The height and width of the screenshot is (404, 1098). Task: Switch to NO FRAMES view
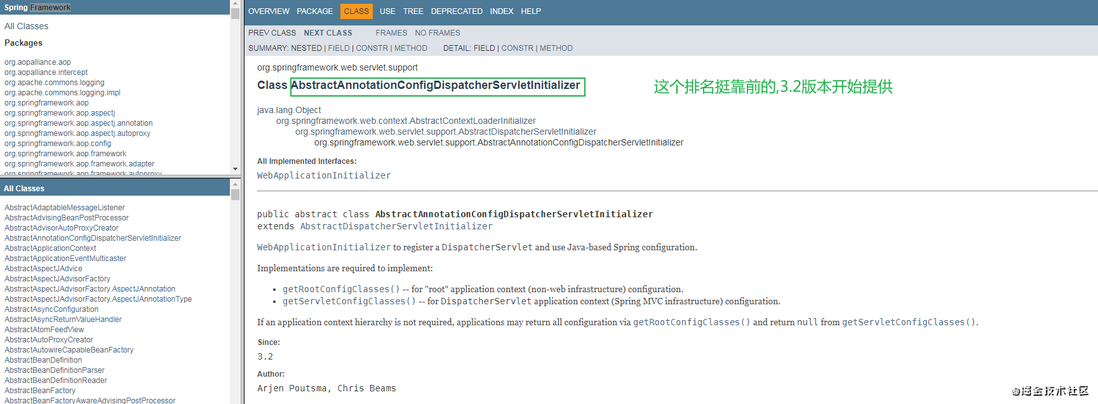pos(438,33)
